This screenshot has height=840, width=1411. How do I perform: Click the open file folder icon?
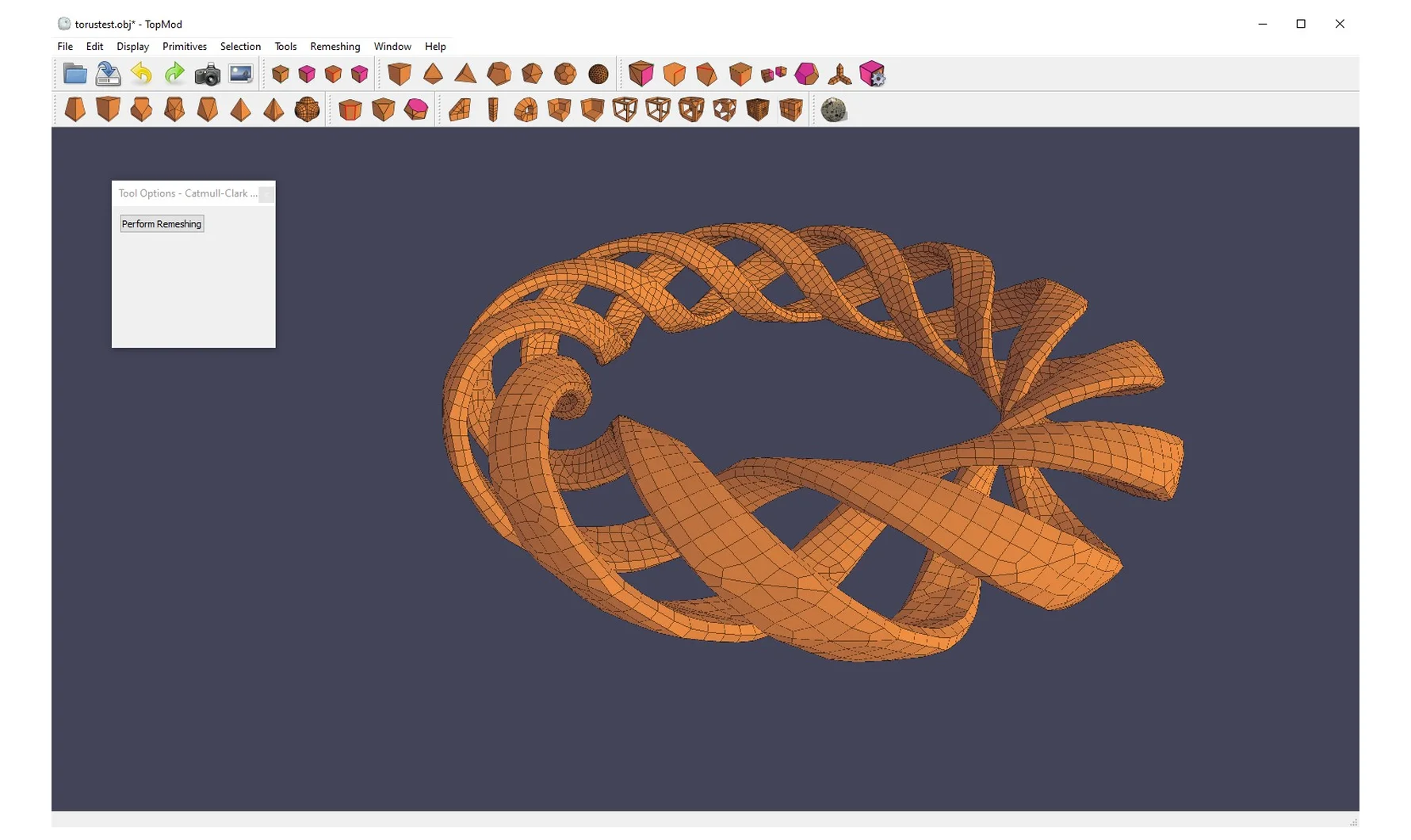click(75, 74)
